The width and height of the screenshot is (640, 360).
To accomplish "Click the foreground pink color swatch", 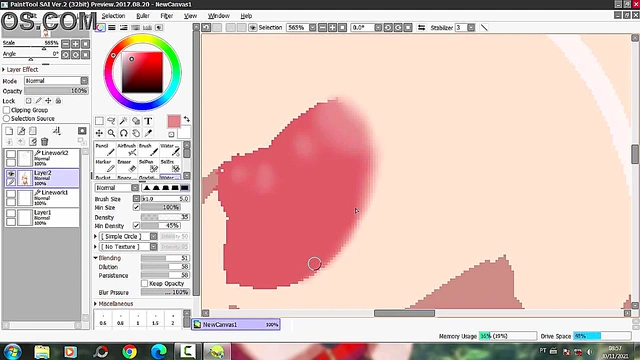I will coord(174,121).
